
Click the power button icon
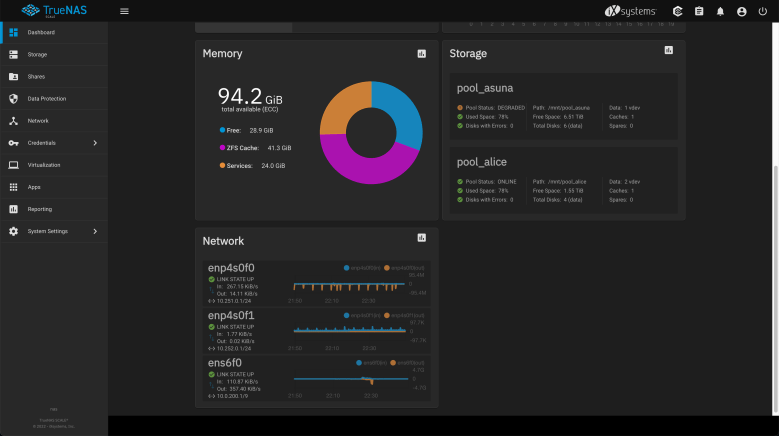pos(762,11)
